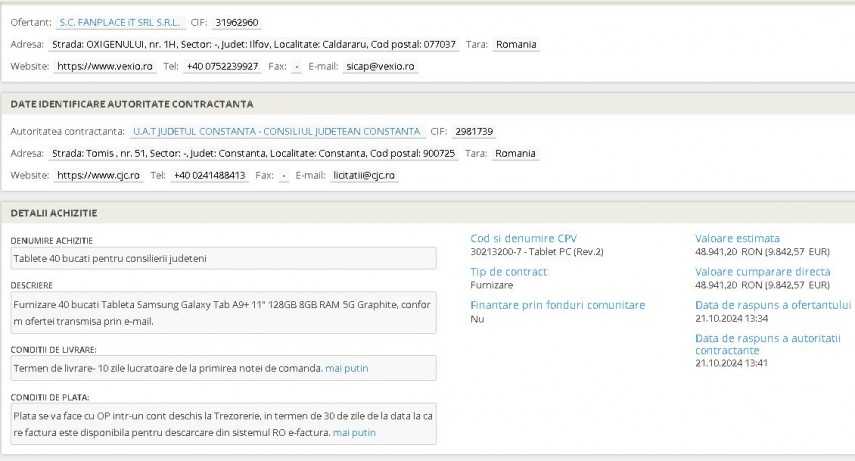
Task: Click supplier phone number +40 0752239927
Action: point(222,66)
